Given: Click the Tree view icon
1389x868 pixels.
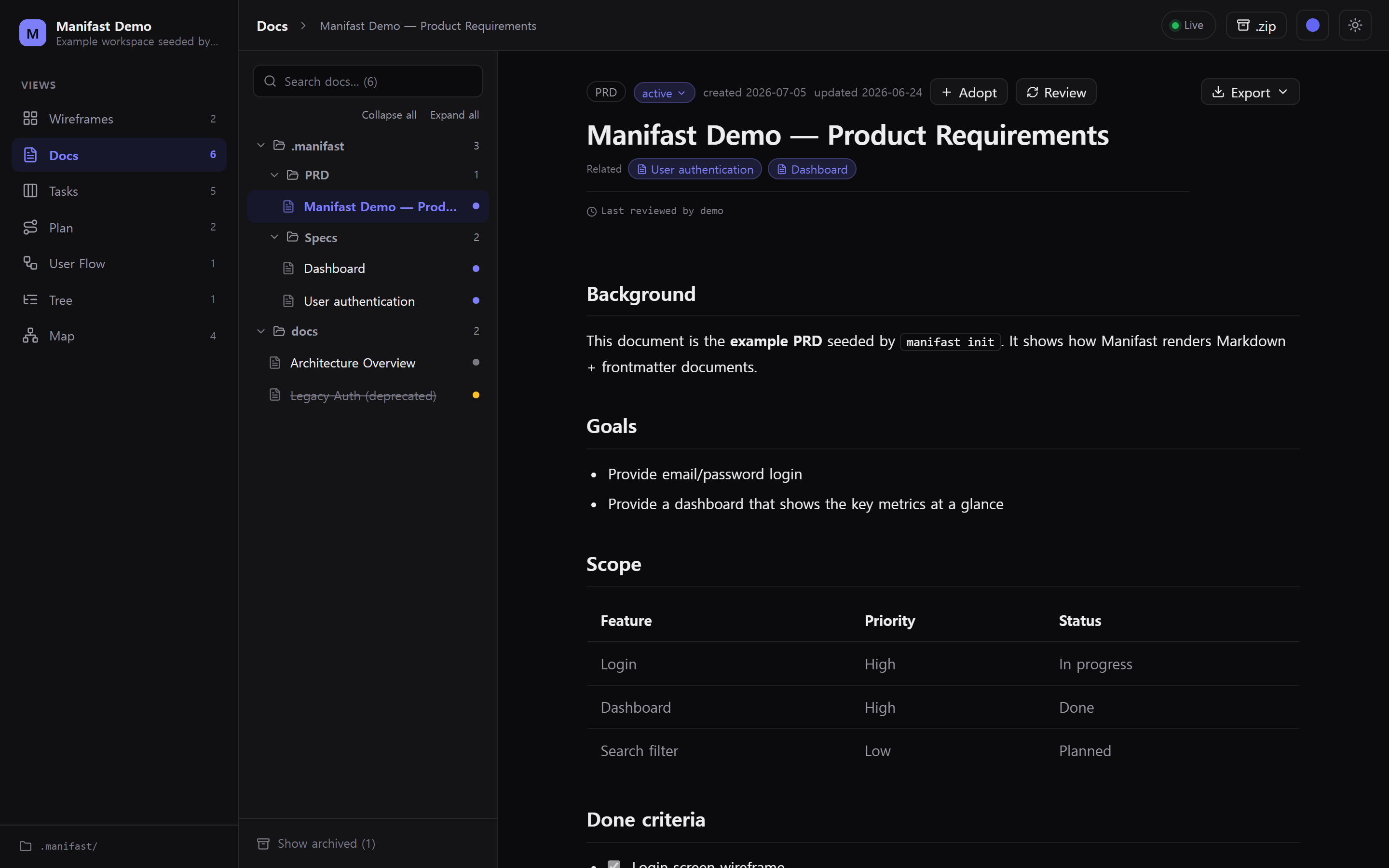Looking at the screenshot, I should pos(30,299).
